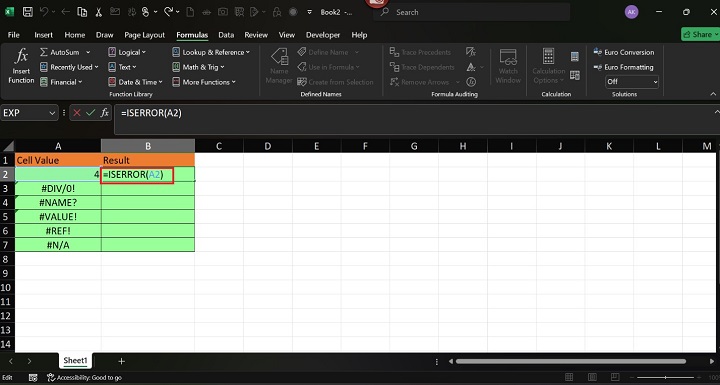This screenshot has height=385, width=720.
Task: Click the Paste clipboard icon in title bar
Action: [x=82, y=12]
